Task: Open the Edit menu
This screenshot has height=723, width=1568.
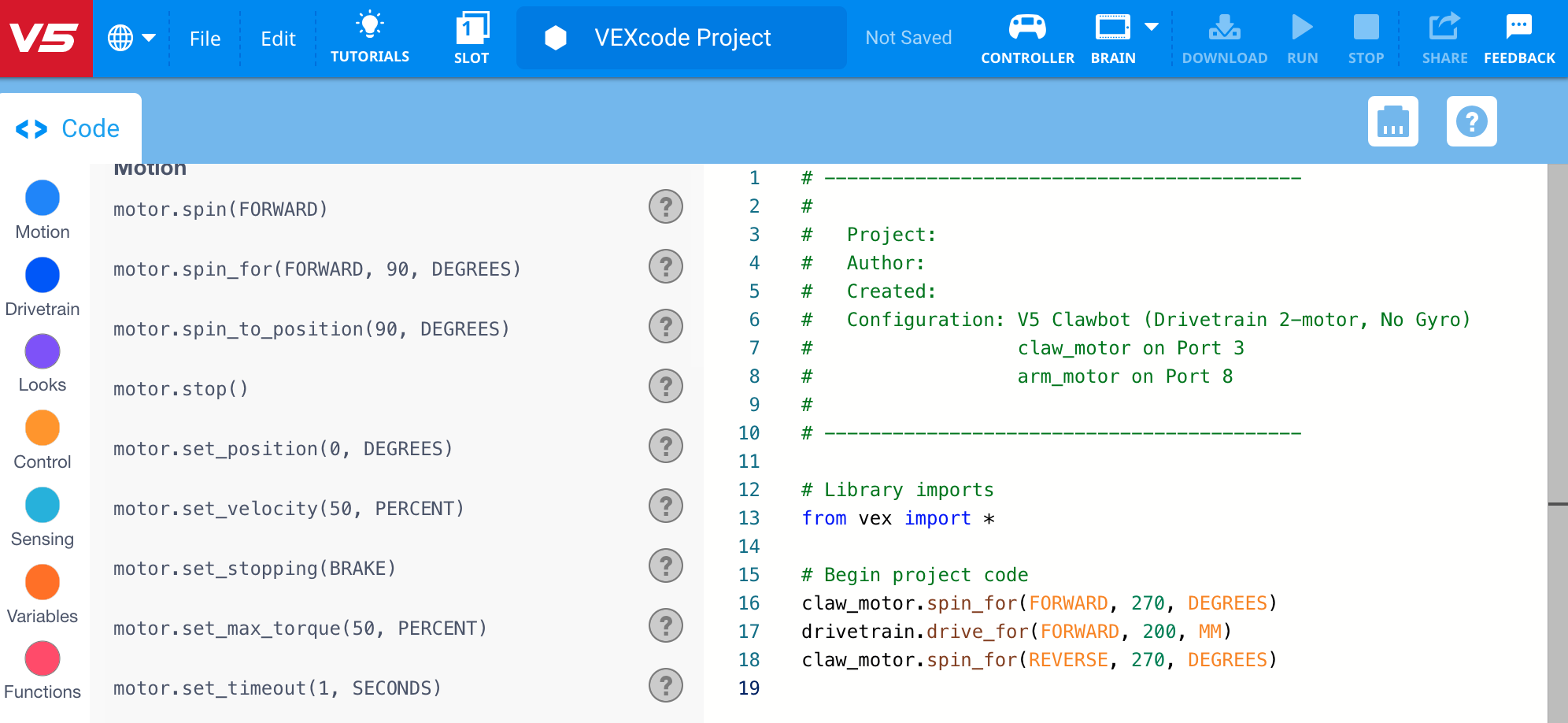Action: click(277, 38)
